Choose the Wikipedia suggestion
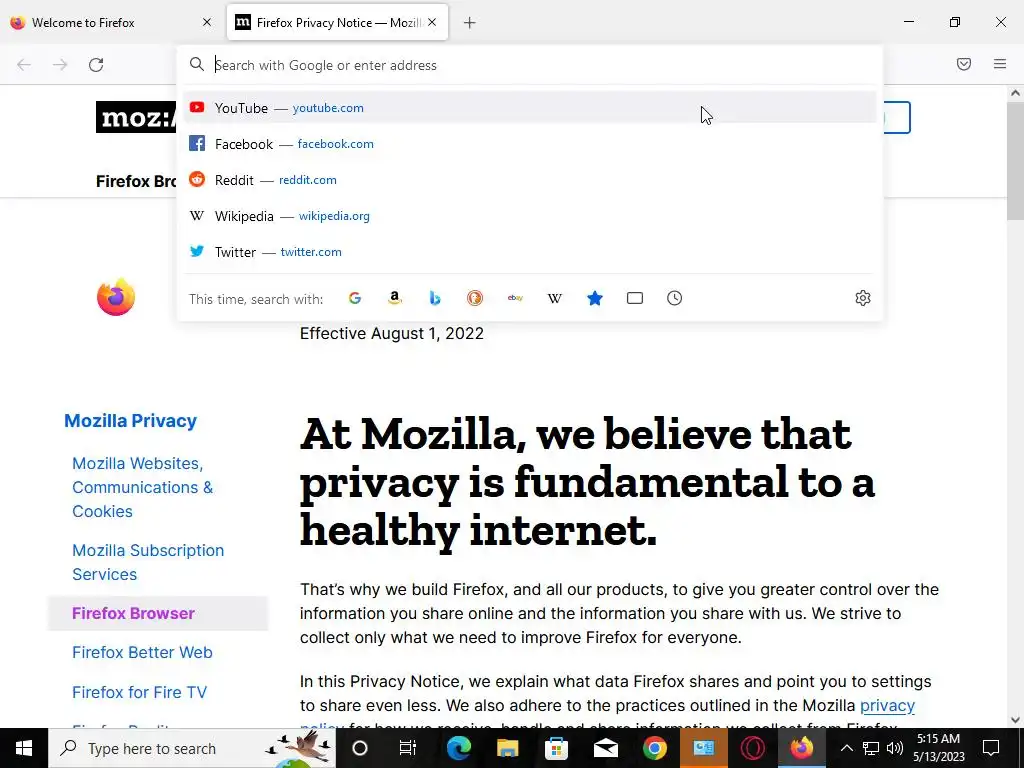Image resolution: width=1024 pixels, height=768 pixels. click(529, 216)
